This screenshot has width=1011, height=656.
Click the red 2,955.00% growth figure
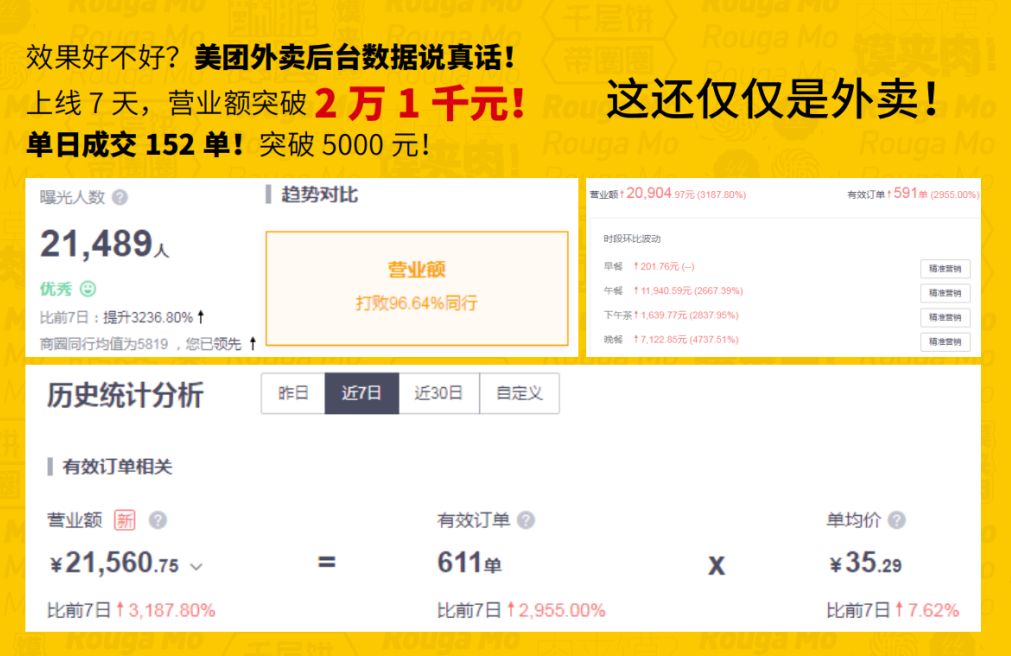coord(562,610)
